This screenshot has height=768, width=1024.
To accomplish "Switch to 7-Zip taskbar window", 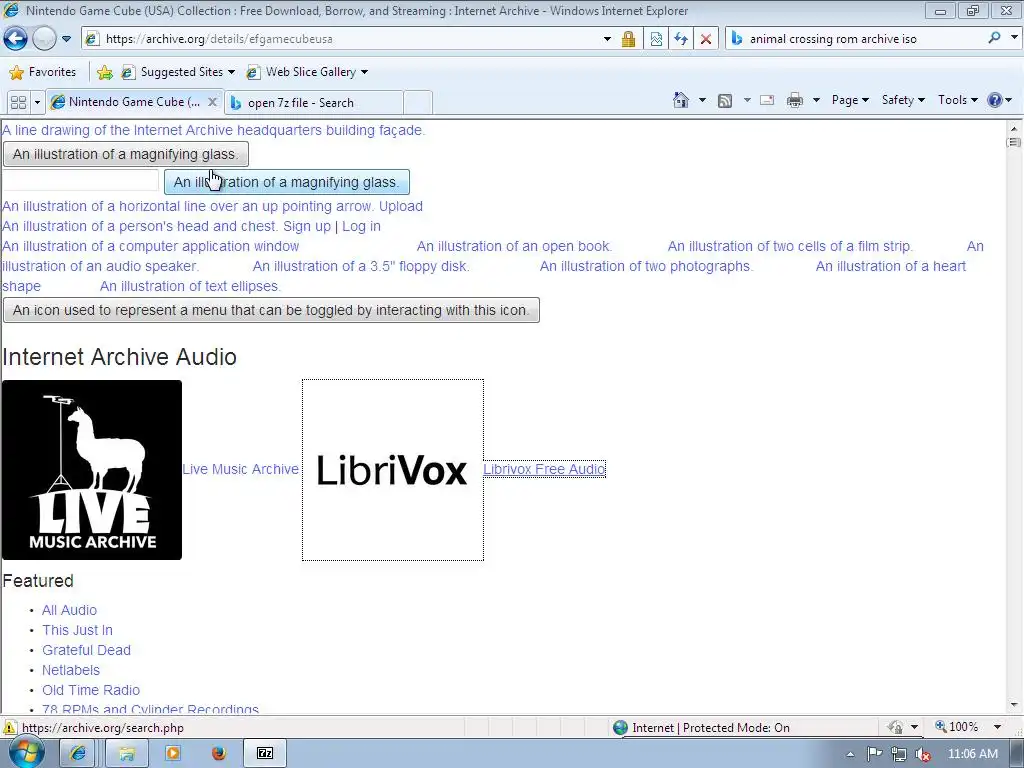I will (x=265, y=754).
